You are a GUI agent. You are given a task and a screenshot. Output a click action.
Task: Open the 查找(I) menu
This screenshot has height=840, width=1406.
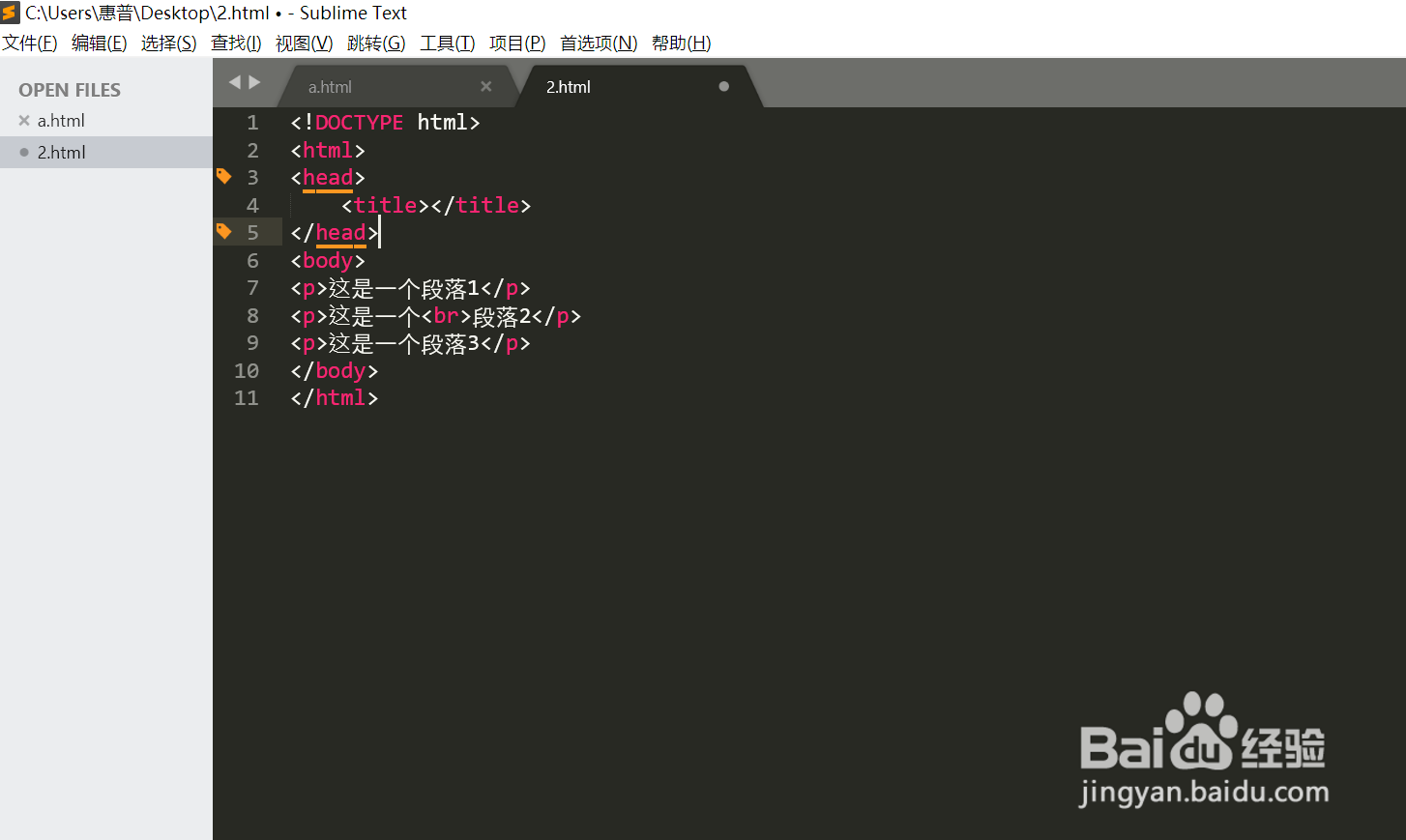[236, 43]
